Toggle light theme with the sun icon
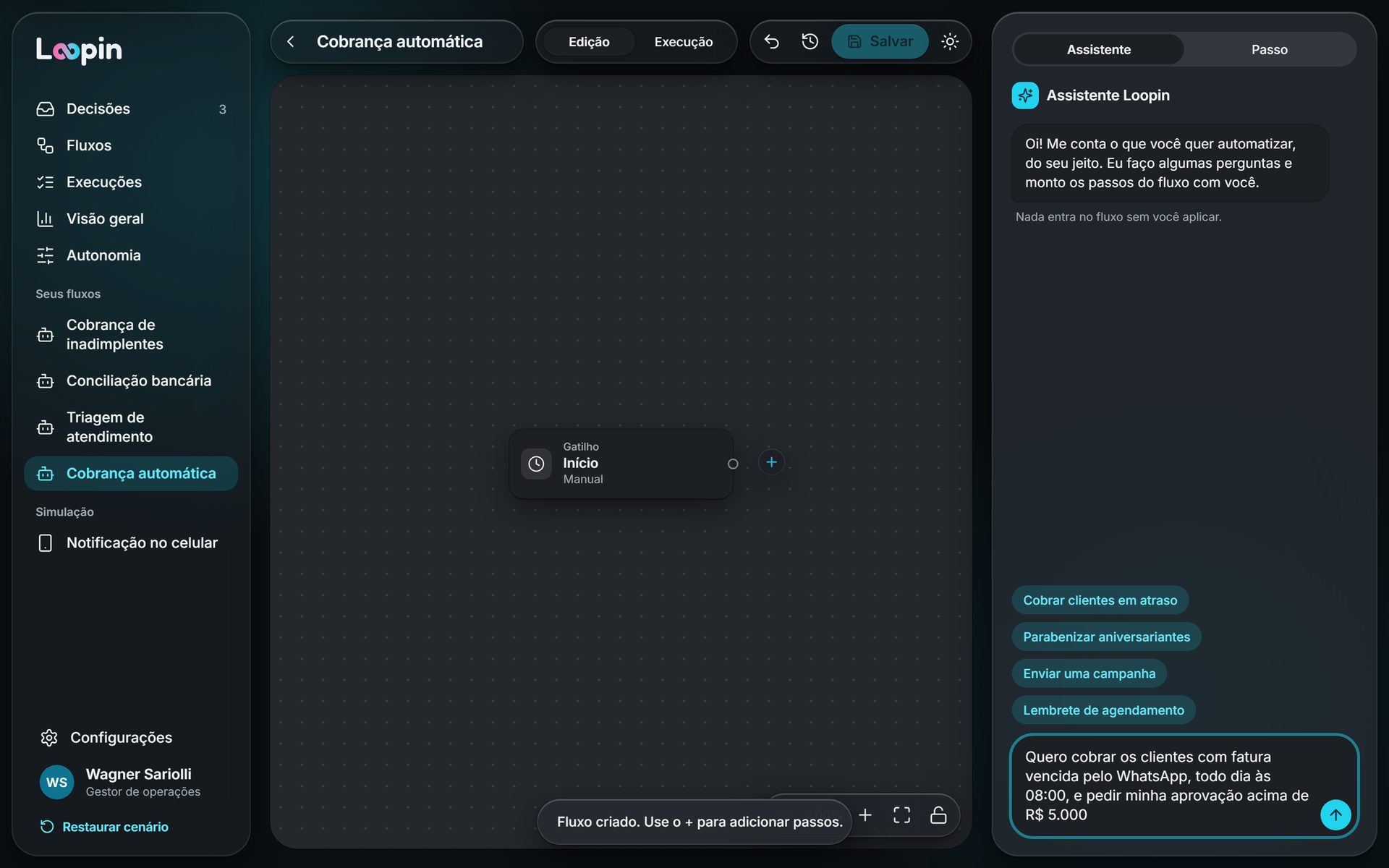This screenshot has height=868, width=1389. click(950, 42)
